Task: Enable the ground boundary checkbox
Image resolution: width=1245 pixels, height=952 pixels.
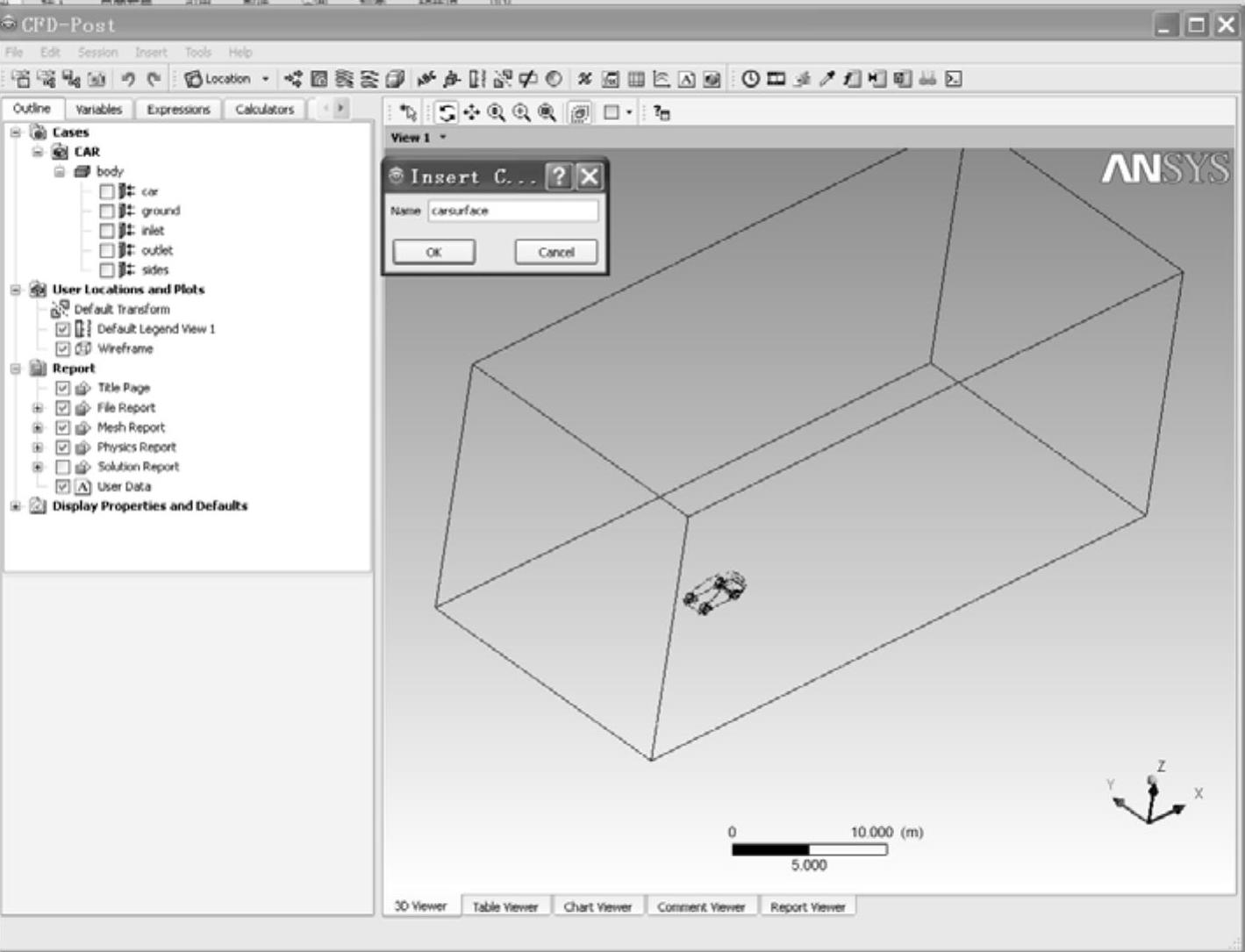Action: pyautogui.click(x=107, y=211)
